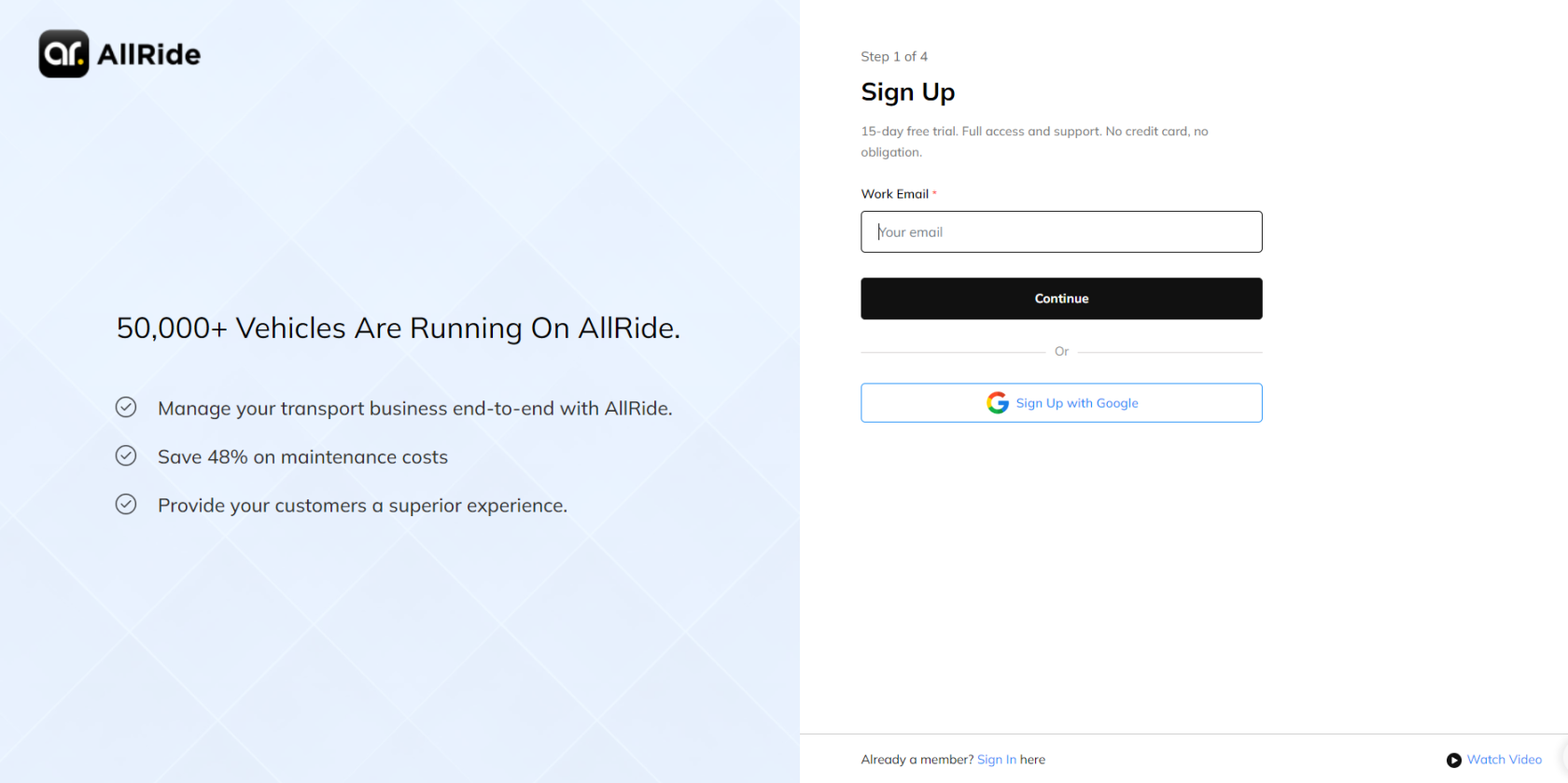Click the AllRide "ar." logo icon
Viewport: 1568px width, 783px height.
tap(63, 53)
